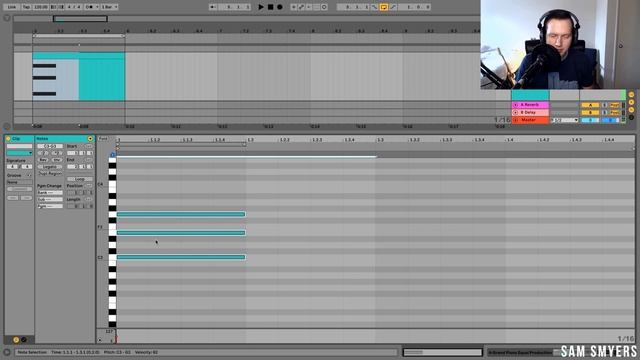Toggle the Loop switch in transport
Screen dimensions: 640x360
(384, 7)
